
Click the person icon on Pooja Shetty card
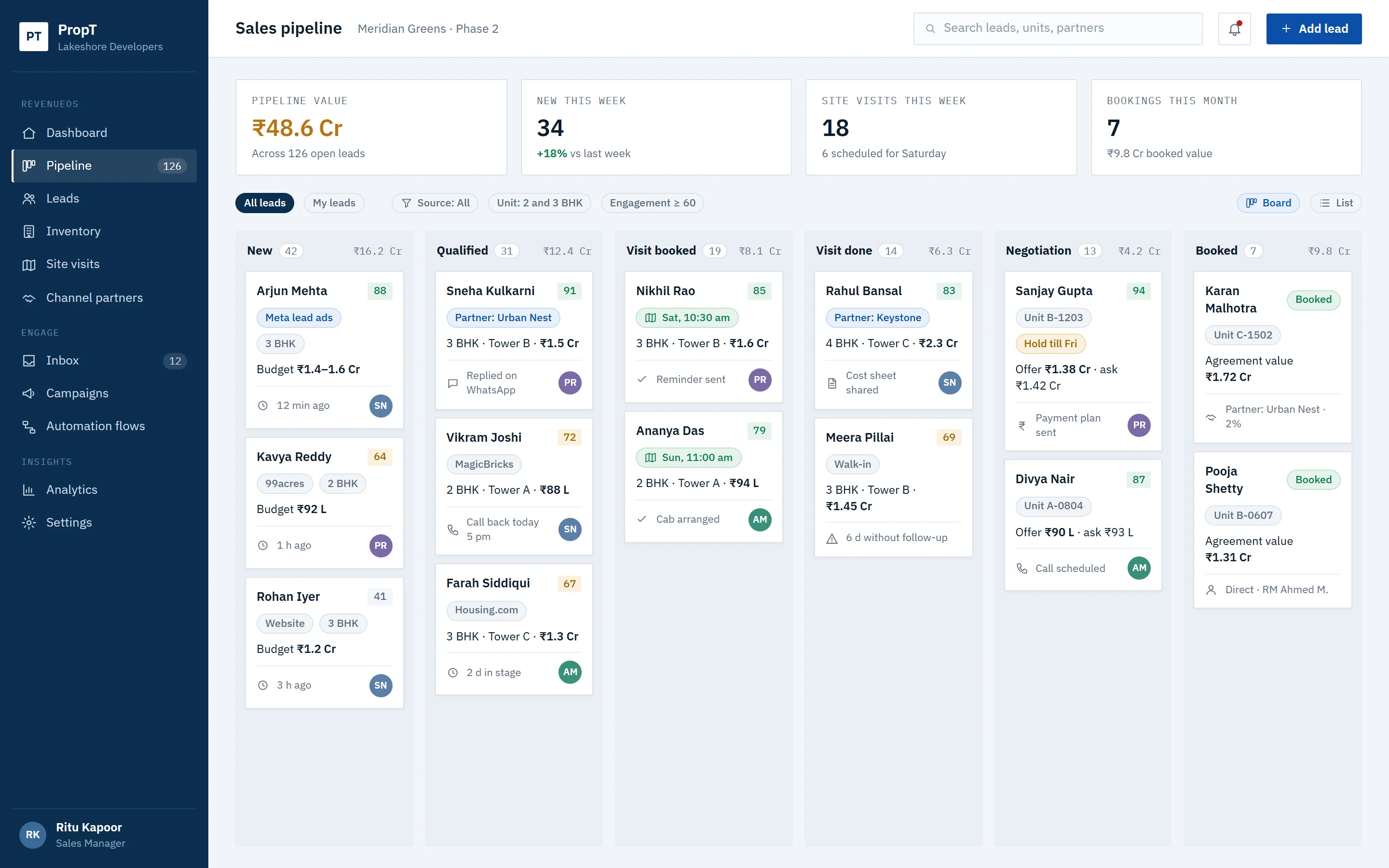pyautogui.click(x=1211, y=590)
